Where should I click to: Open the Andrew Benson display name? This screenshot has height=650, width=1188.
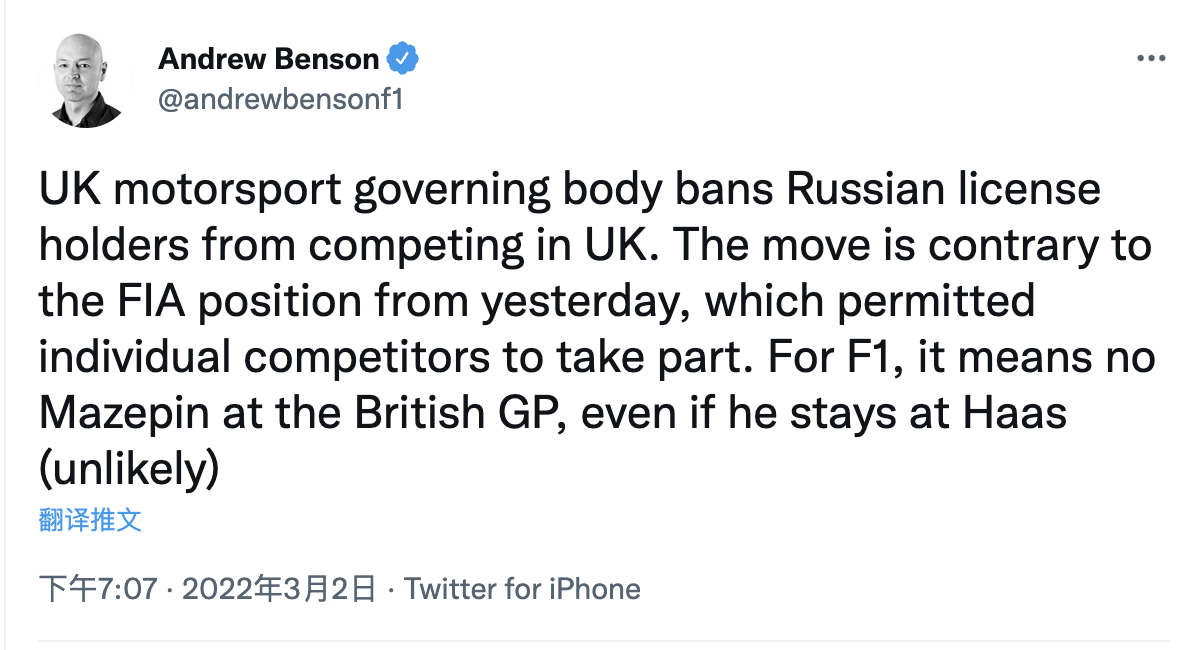coord(268,59)
